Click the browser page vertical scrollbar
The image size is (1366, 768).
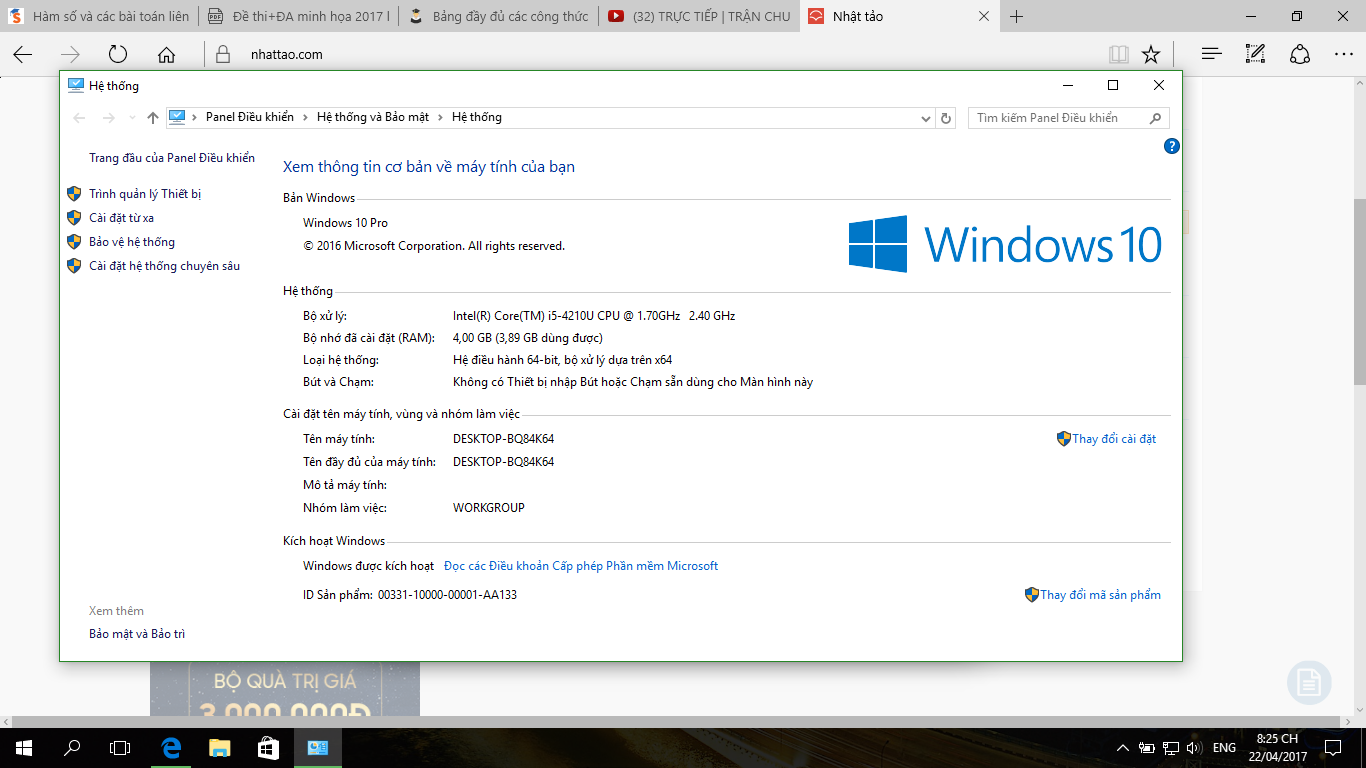1359,290
